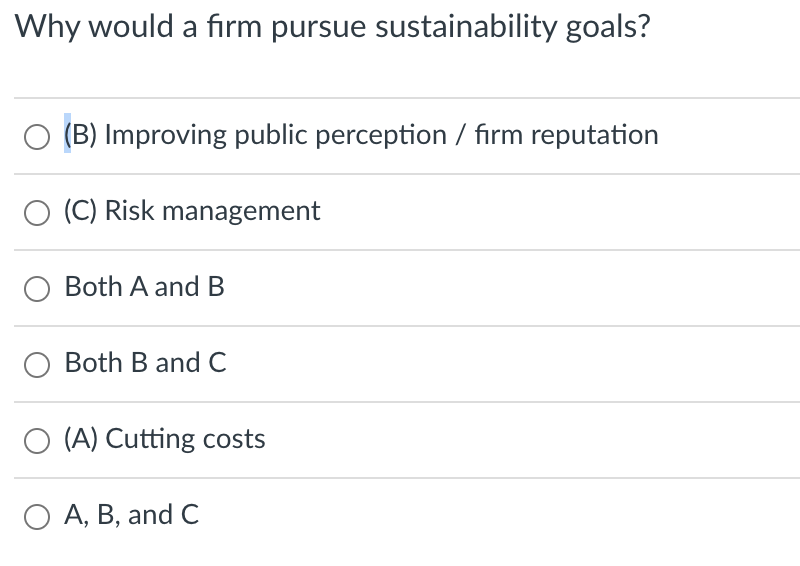This screenshot has height=566, width=800.
Task: Click the "(C) Risk management" answer label
Action: tap(192, 211)
